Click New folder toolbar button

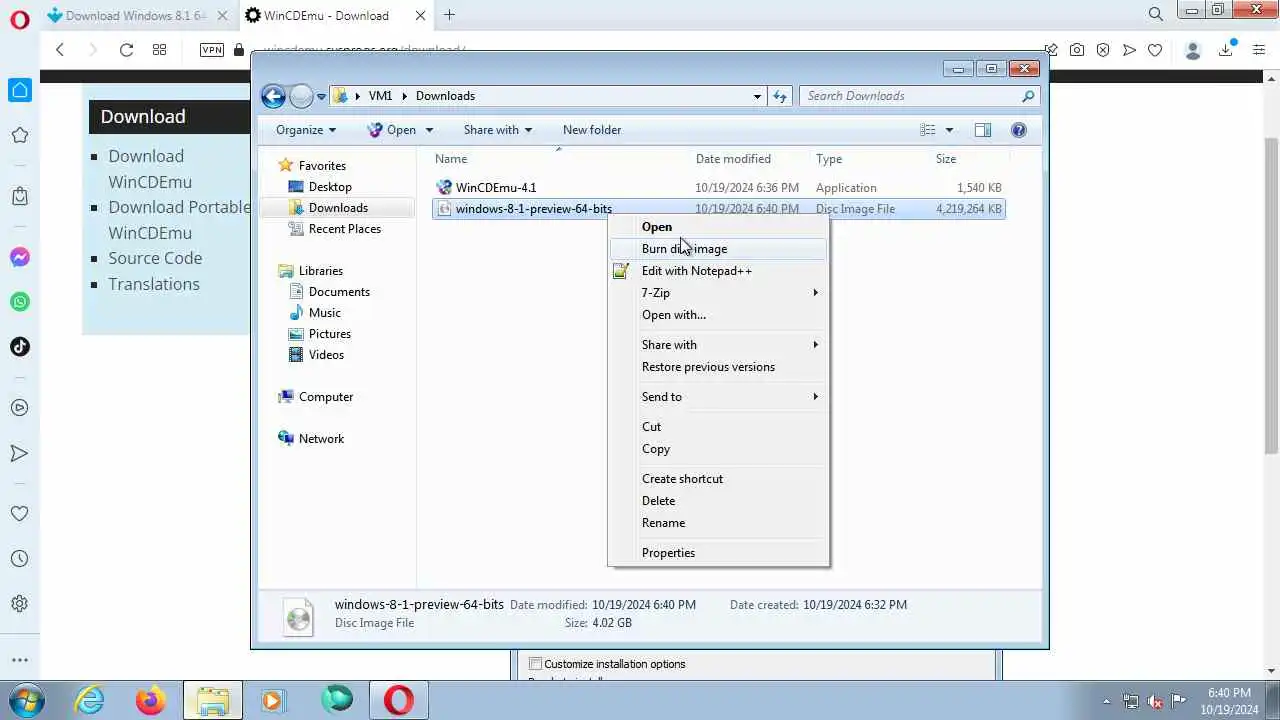click(592, 130)
